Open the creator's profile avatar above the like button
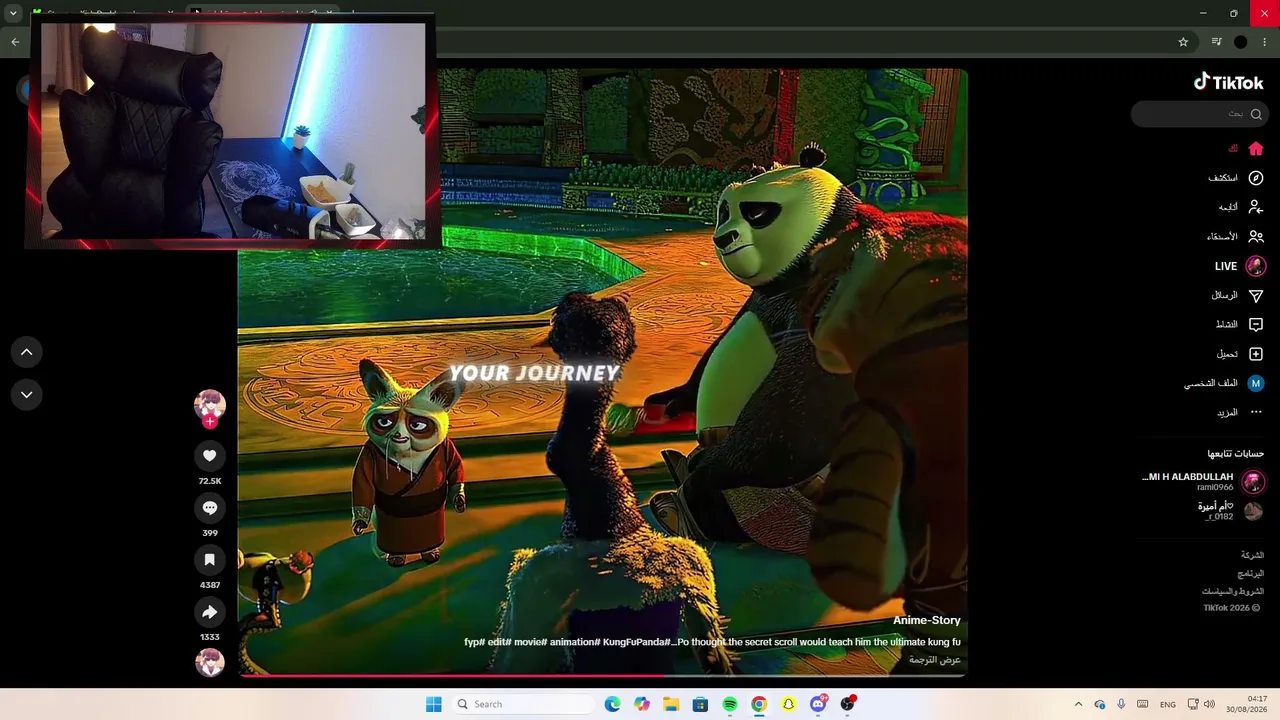 click(x=209, y=405)
